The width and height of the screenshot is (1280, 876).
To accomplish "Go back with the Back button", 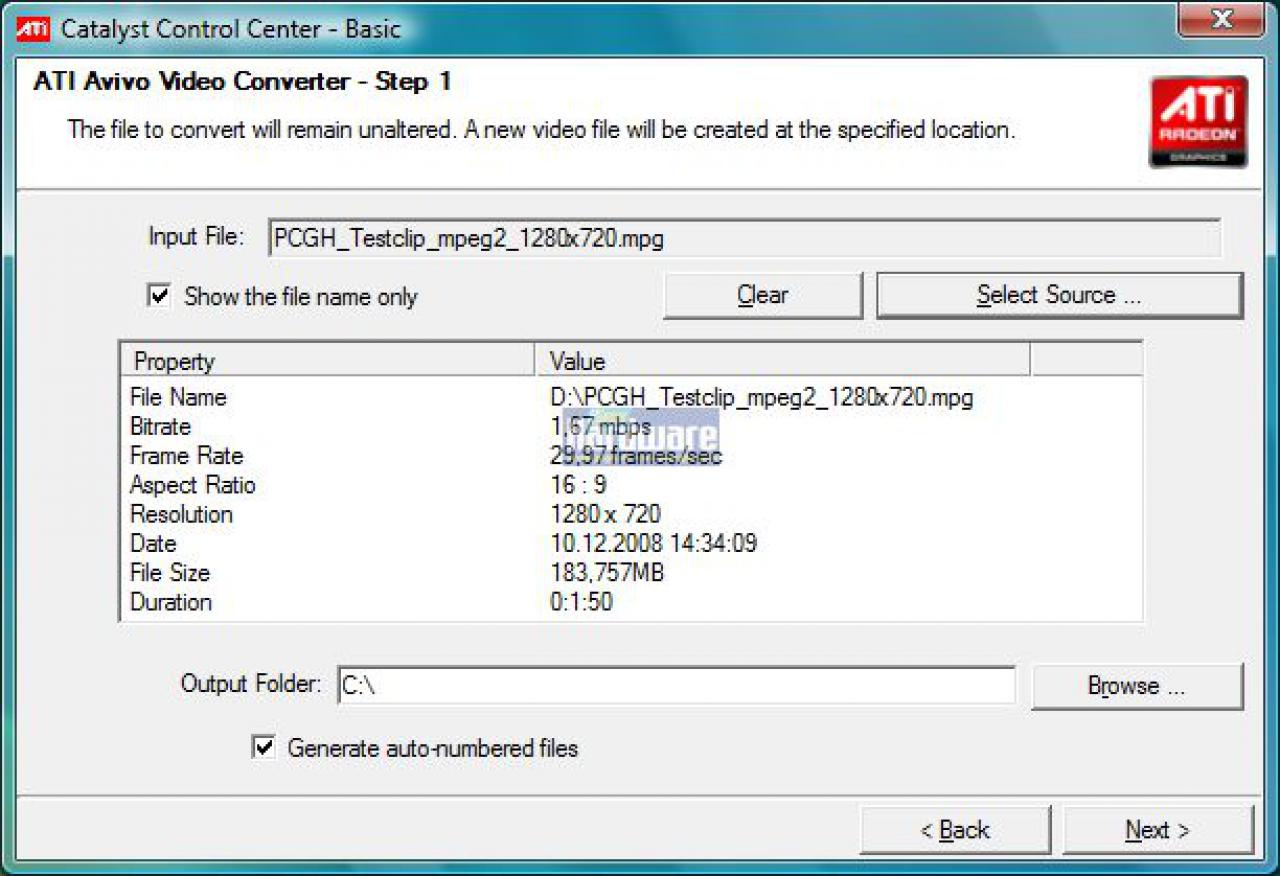I will point(955,830).
